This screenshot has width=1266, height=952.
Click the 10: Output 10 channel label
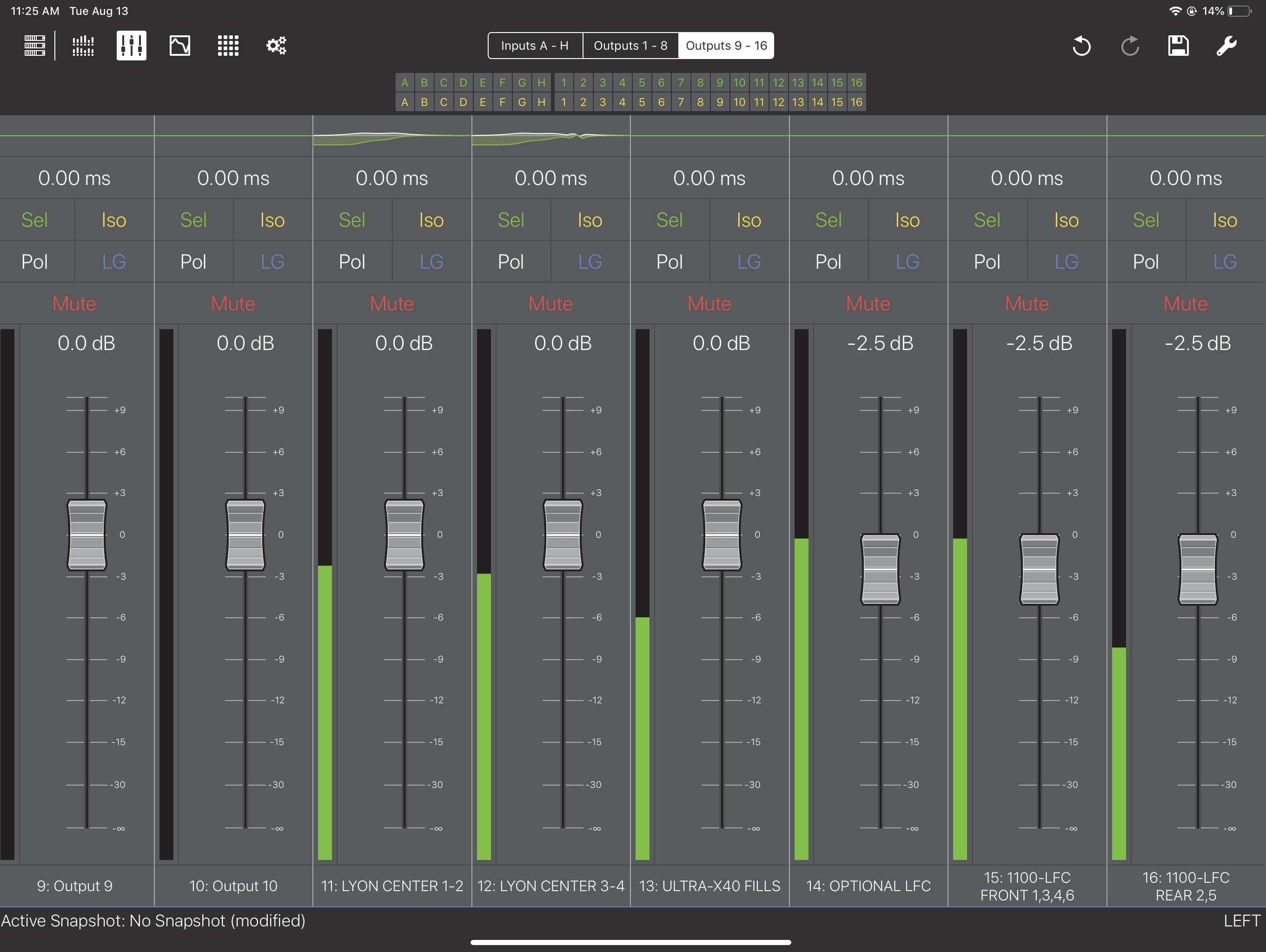point(233,886)
